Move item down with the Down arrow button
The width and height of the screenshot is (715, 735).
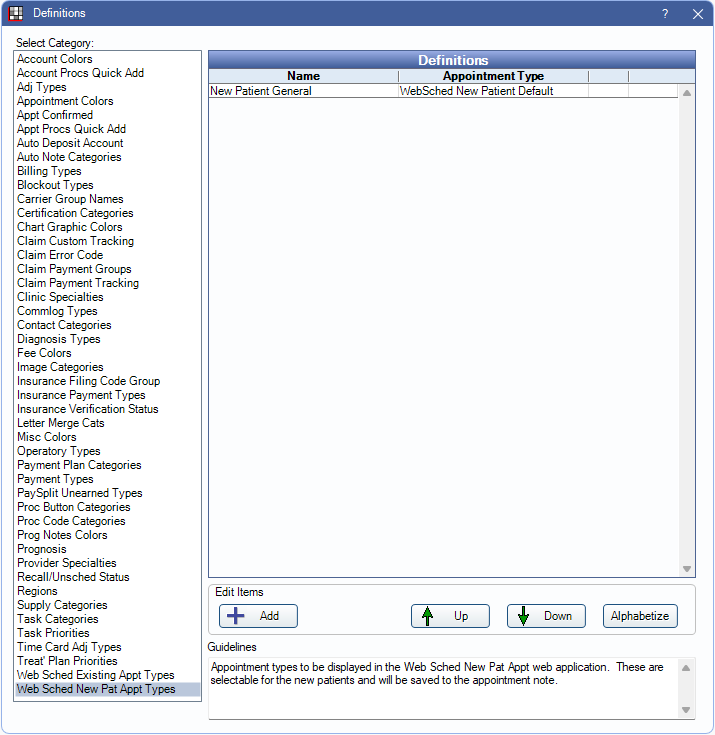[546, 616]
